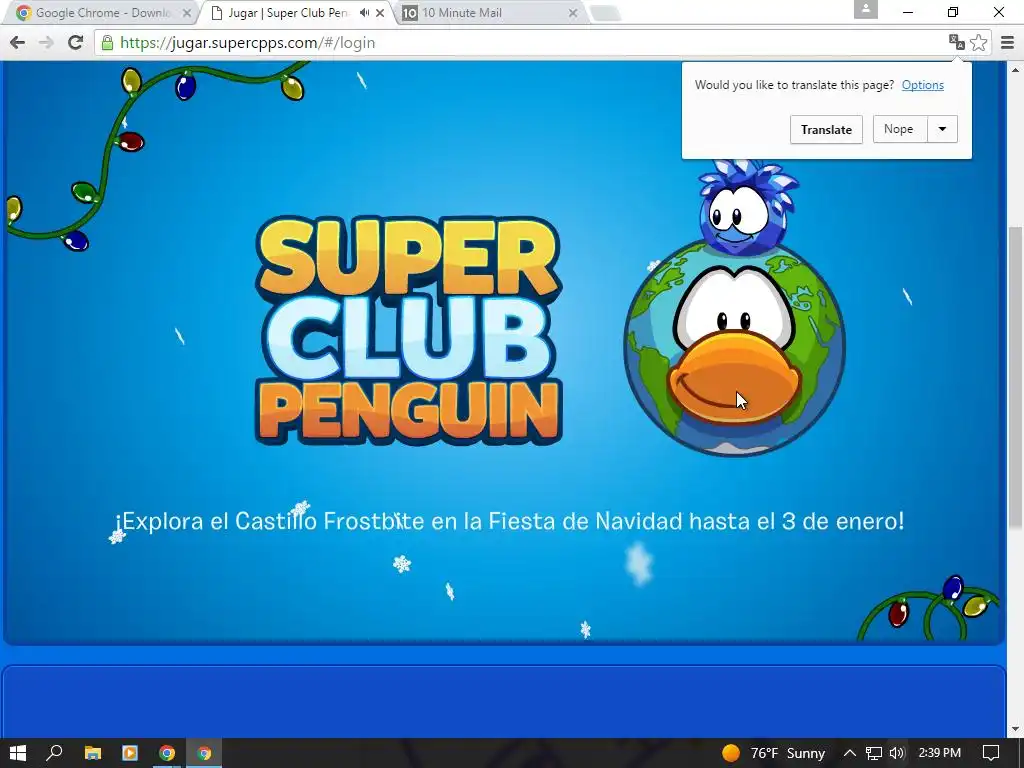Click the green padlock security icon
Screen dimensions: 1024x768
click(107, 43)
